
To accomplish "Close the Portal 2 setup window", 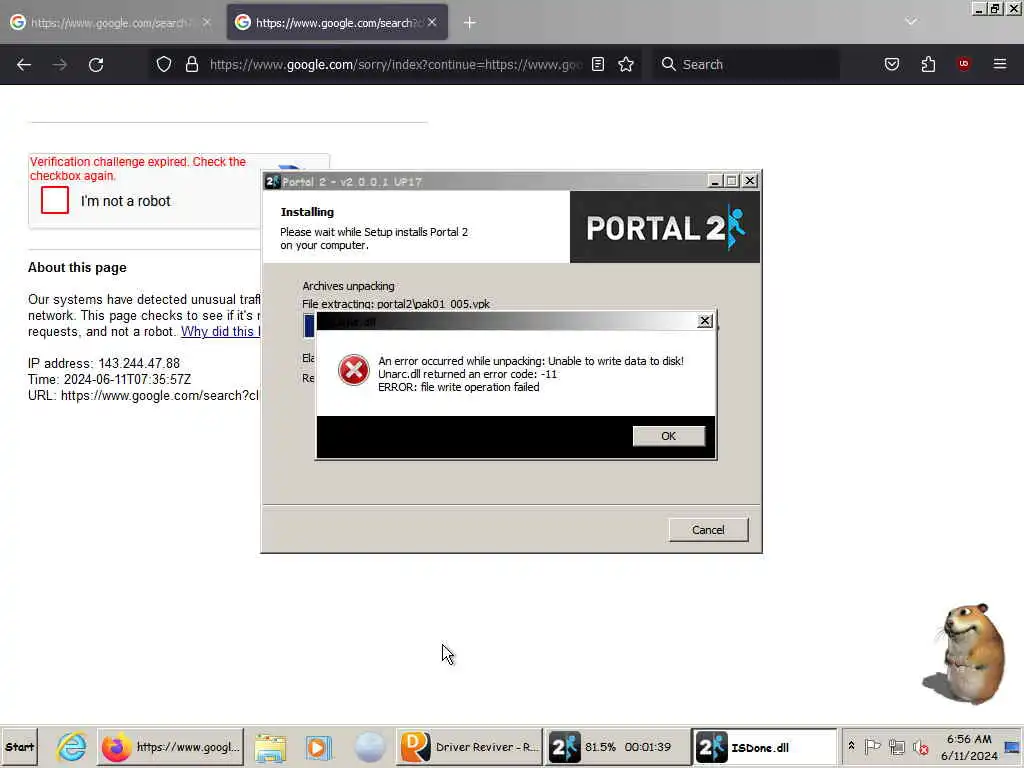I will [x=750, y=181].
